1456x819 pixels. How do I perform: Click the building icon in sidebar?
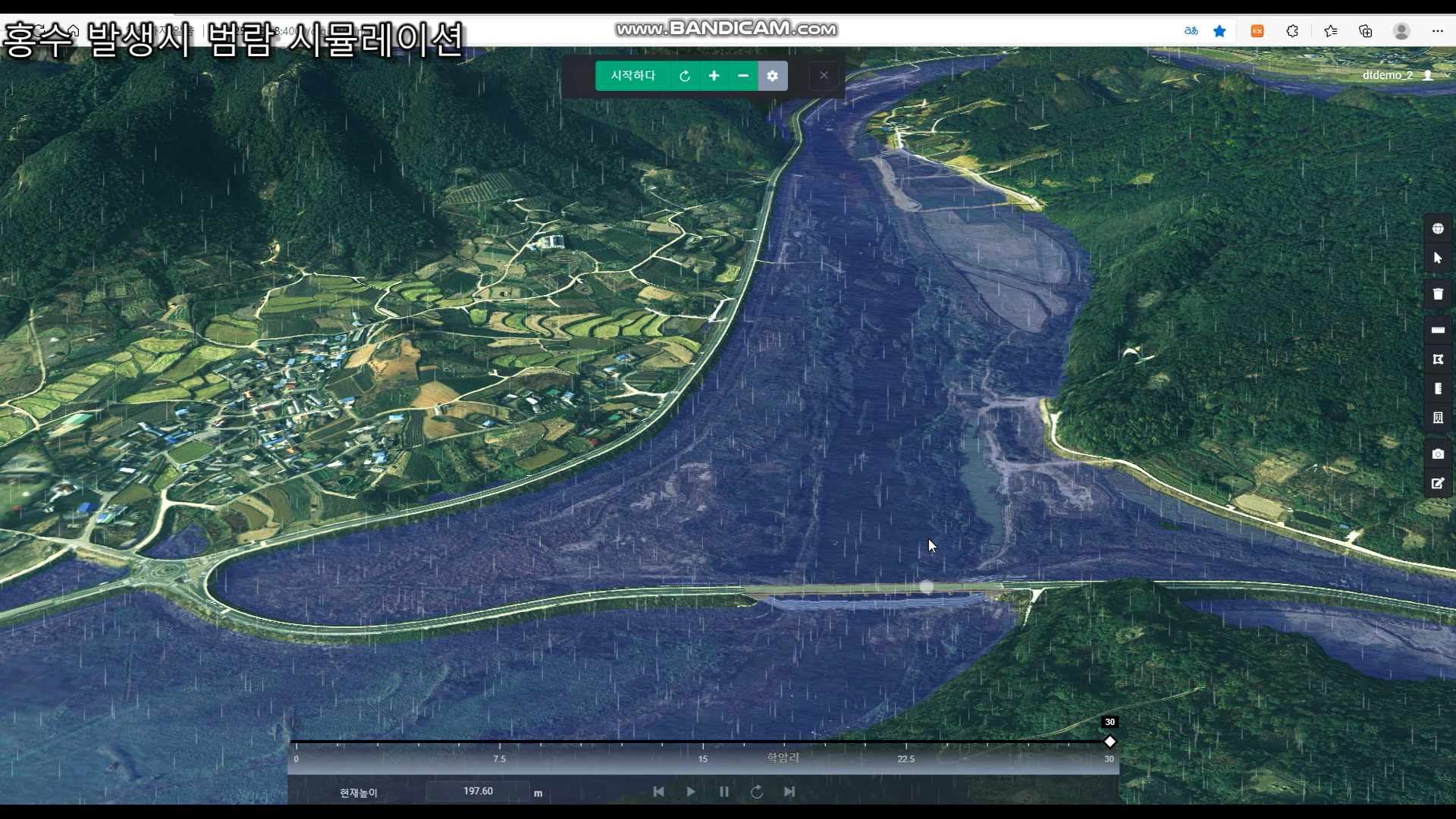tap(1438, 418)
